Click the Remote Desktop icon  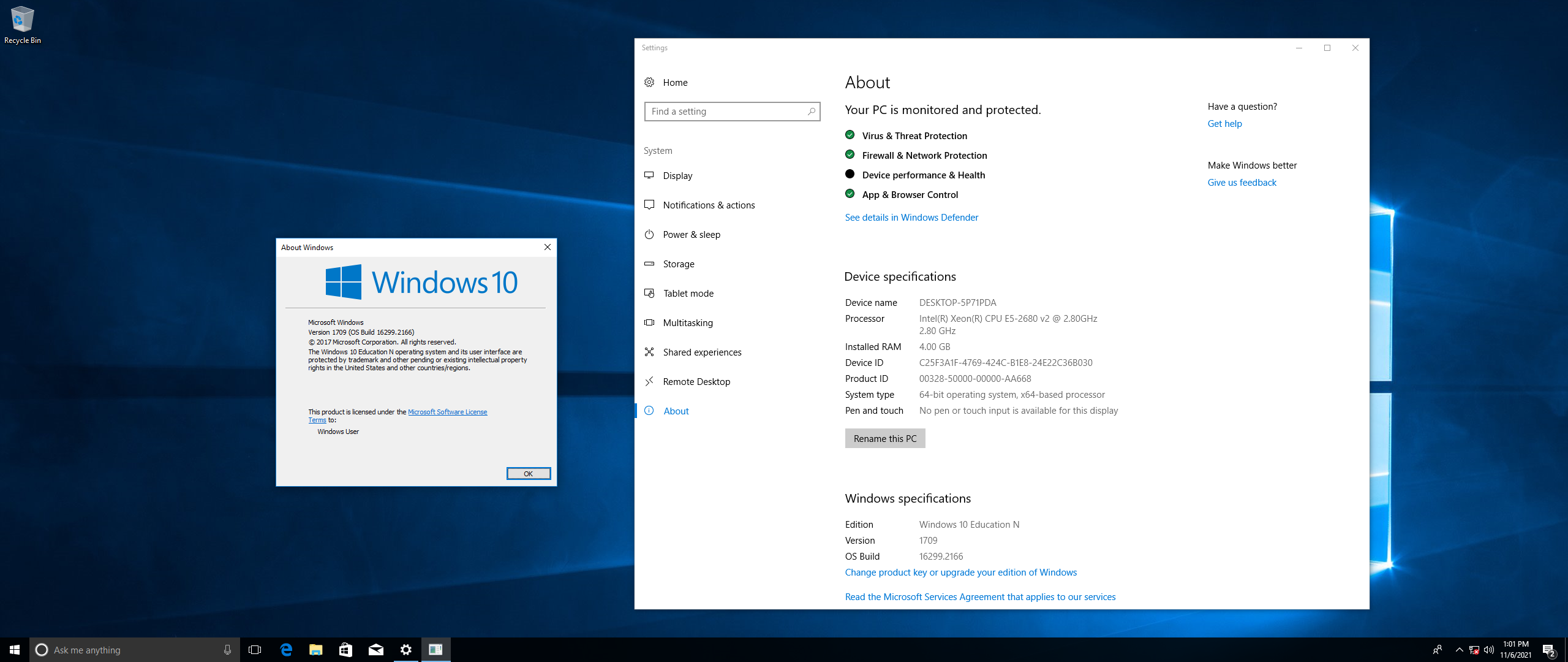[x=649, y=381]
